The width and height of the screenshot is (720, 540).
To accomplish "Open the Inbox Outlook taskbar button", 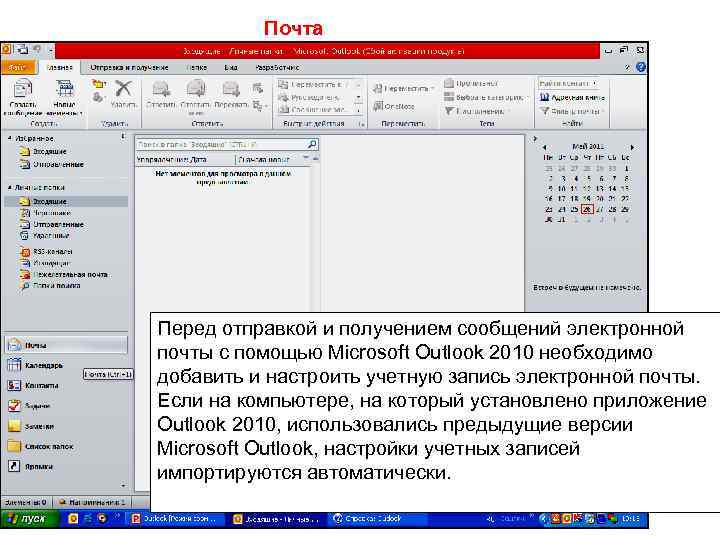I will [276, 519].
